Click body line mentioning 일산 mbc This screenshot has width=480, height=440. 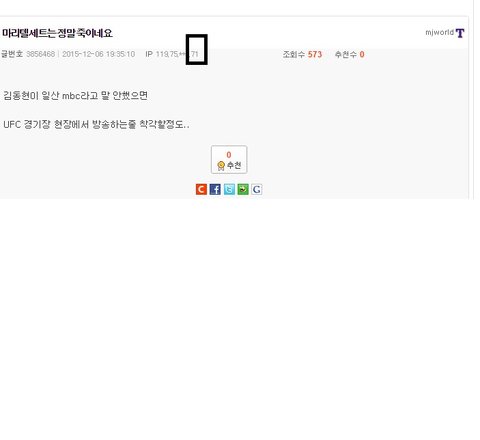pyautogui.click(x=76, y=96)
